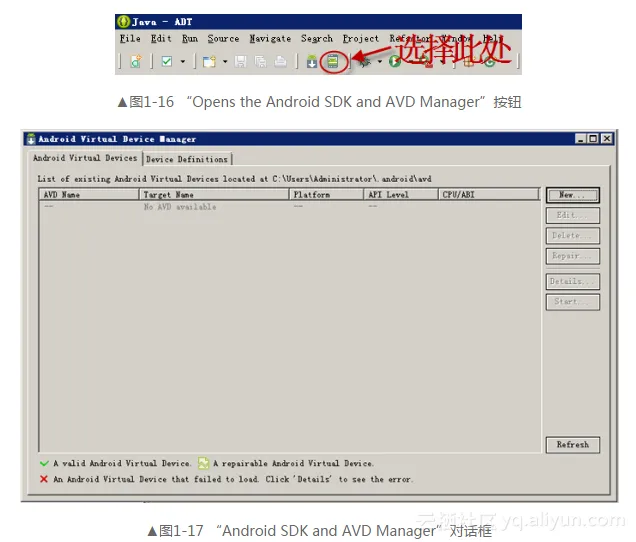Open the Android Virtual Device Manager toolbar icon
Screen dimensions: 636x542
[333, 62]
